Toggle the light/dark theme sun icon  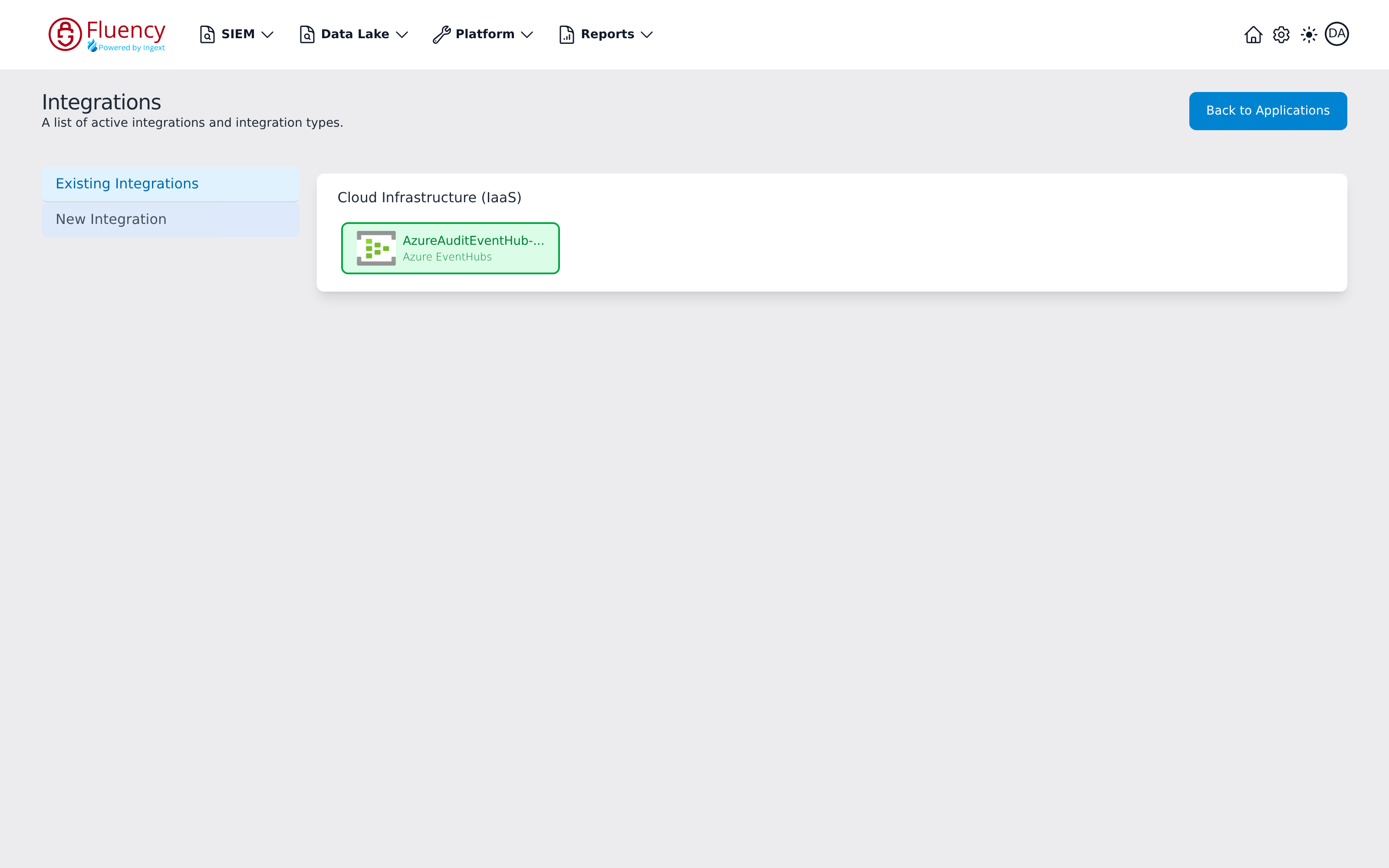(1309, 34)
